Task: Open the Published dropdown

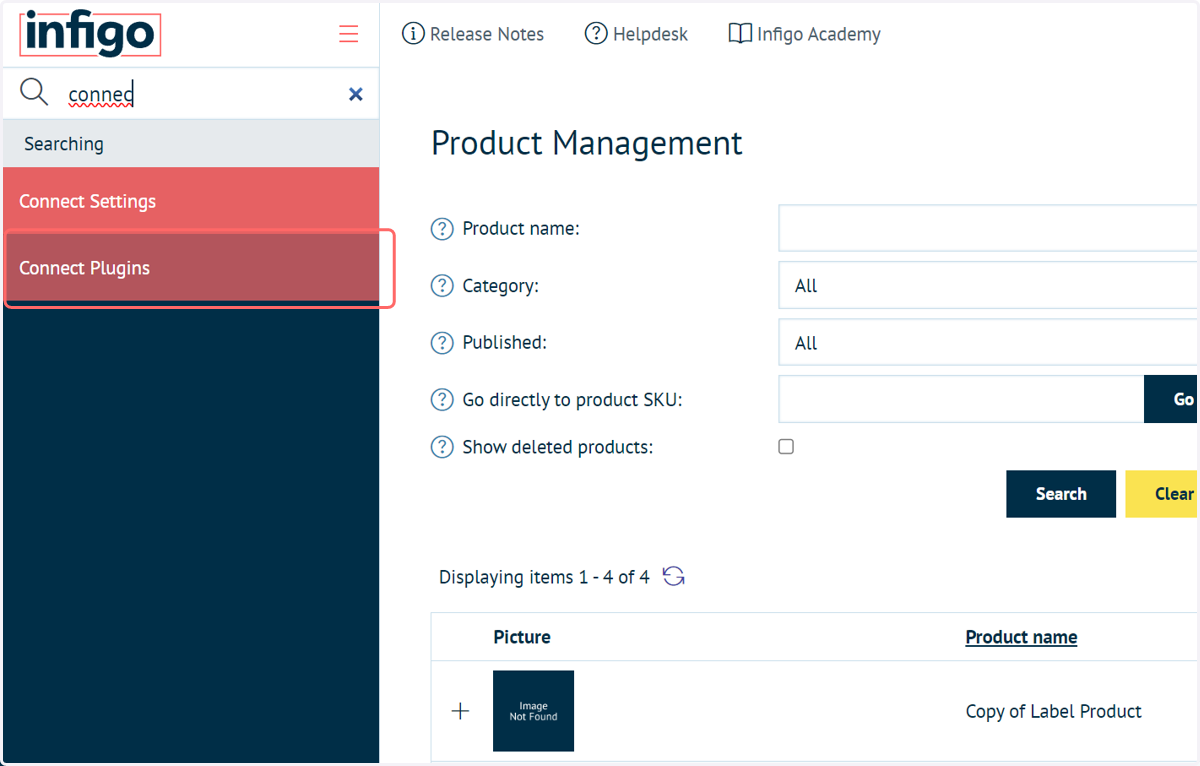Action: tap(988, 343)
